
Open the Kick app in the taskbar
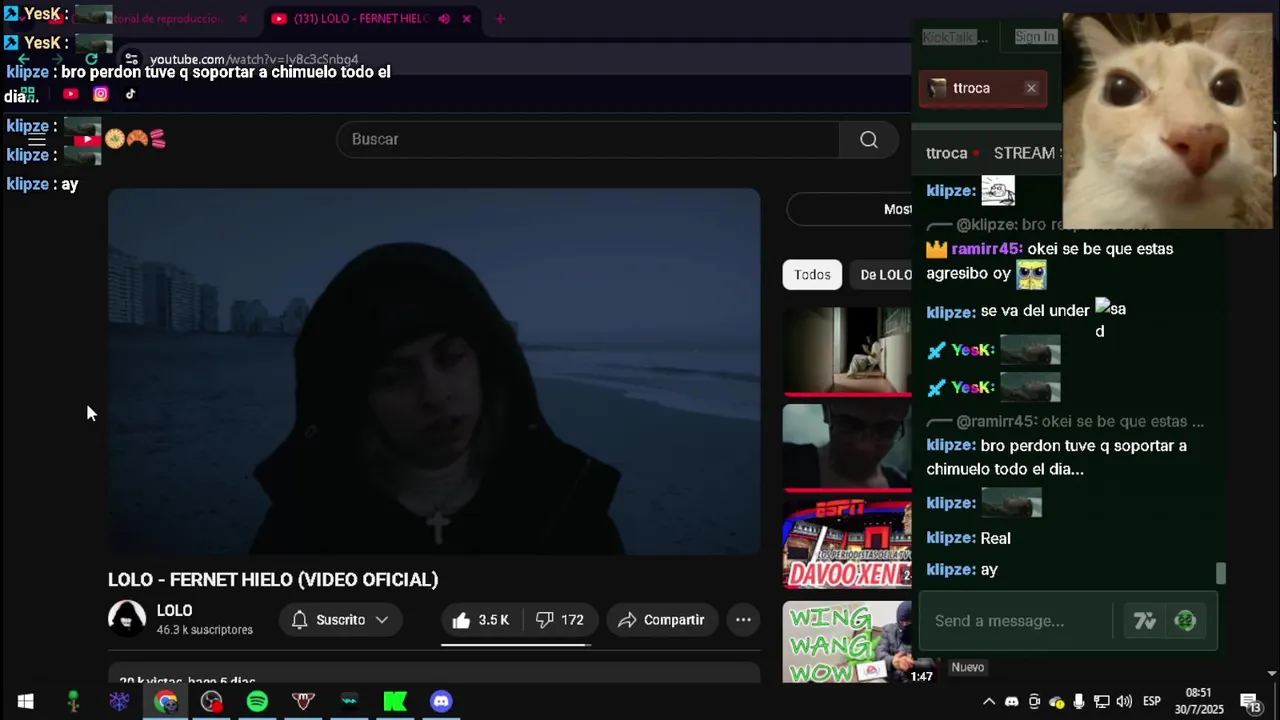click(395, 702)
